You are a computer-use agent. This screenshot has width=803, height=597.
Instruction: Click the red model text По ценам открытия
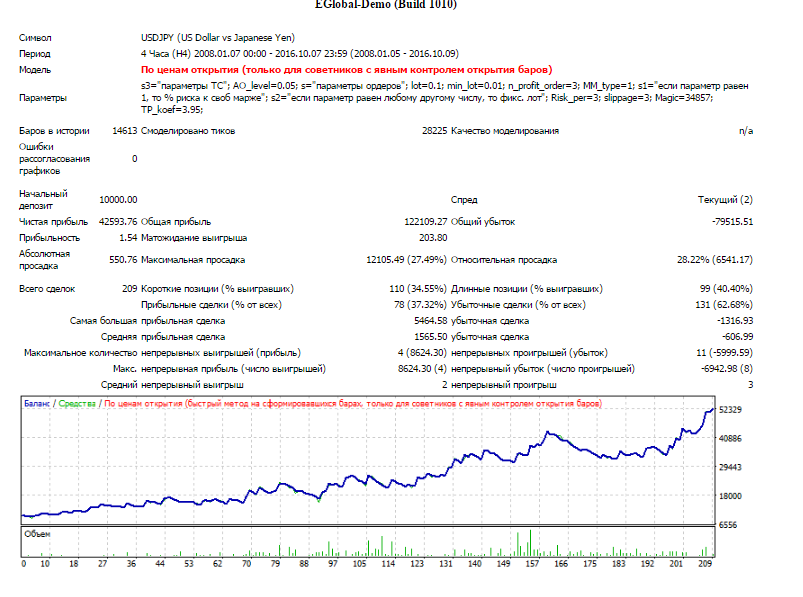[x=347, y=70]
